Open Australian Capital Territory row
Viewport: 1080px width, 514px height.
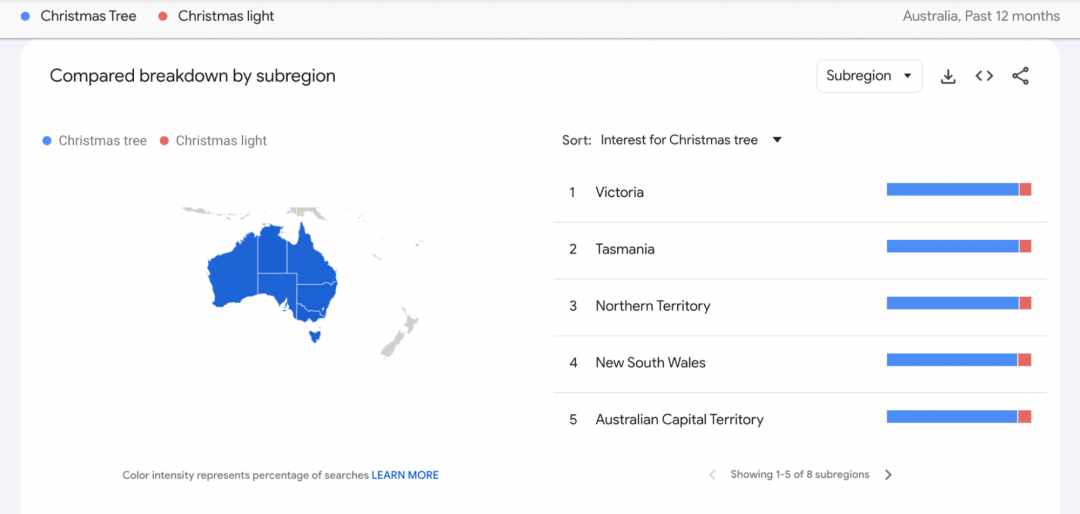[x=800, y=419]
